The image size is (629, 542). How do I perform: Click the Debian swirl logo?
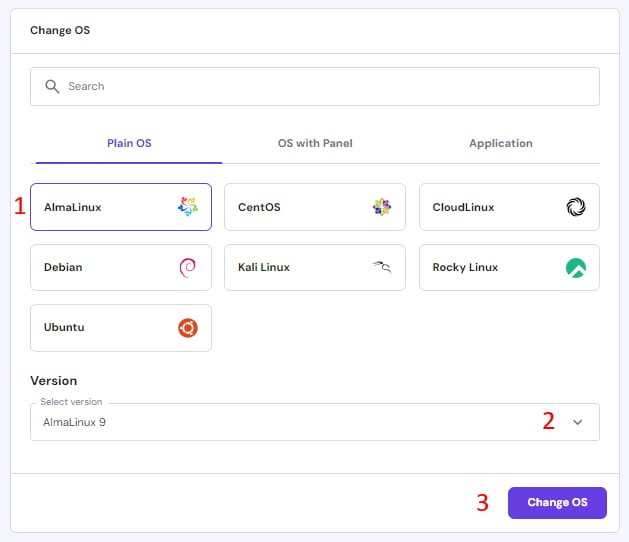(x=188, y=267)
